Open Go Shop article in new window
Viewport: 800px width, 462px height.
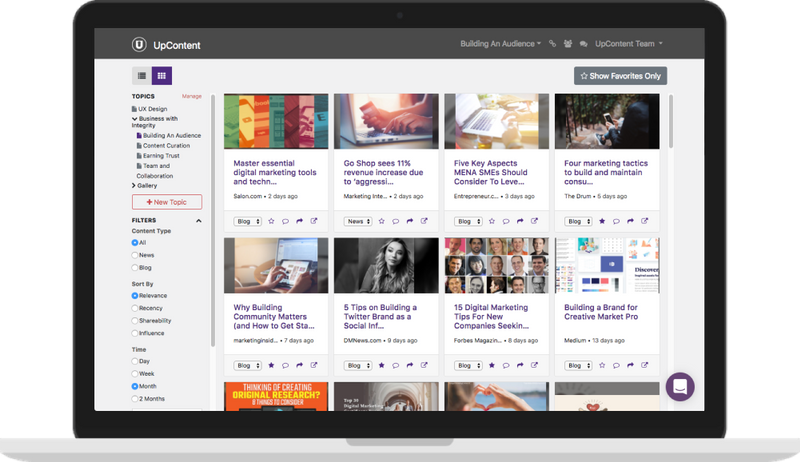tap(424, 221)
